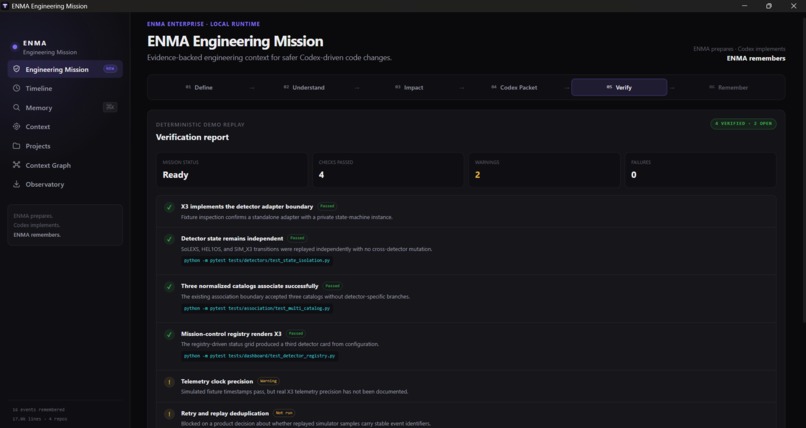806x428 pixels.
Task: Click the Passed badge on Mission-control registry row
Action: 296,333
